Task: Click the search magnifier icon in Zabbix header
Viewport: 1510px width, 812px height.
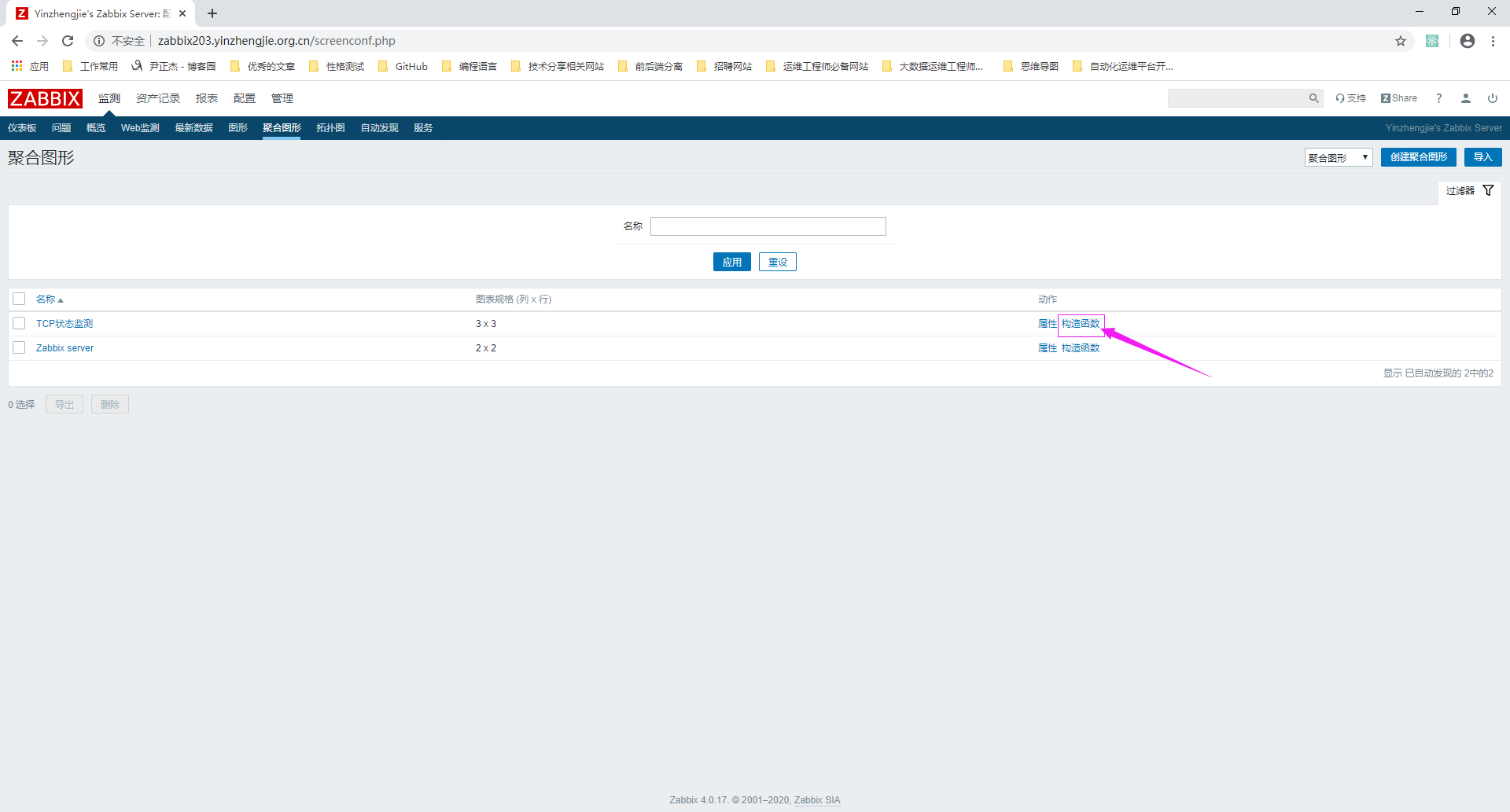Action: [x=1313, y=98]
